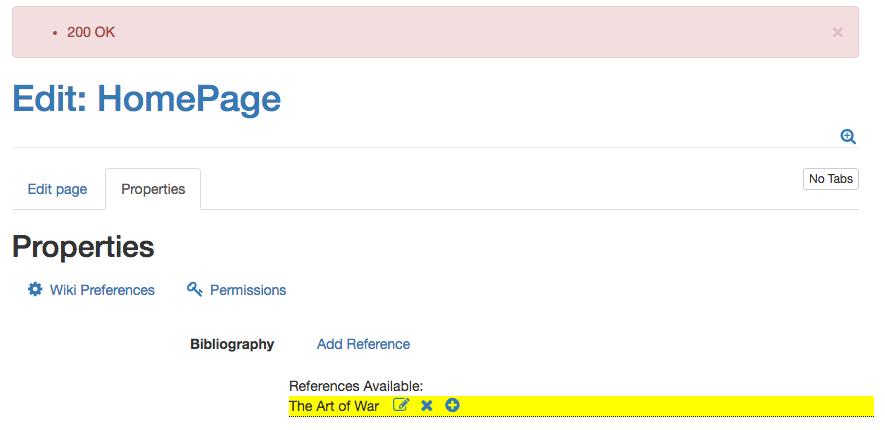The width and height of the screenshot is (885, 430).
Task: Click the Properties section heading
Action: pyautogui.click(x=83, y=247)
